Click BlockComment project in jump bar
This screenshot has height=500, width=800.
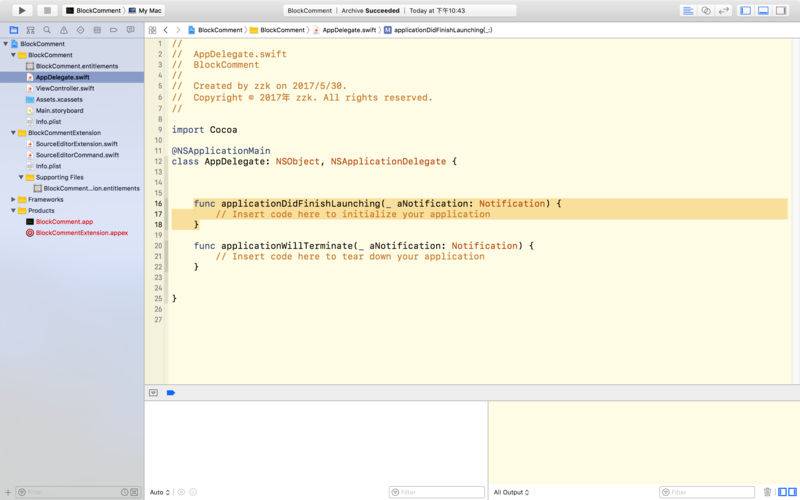[x=215, y=30]
